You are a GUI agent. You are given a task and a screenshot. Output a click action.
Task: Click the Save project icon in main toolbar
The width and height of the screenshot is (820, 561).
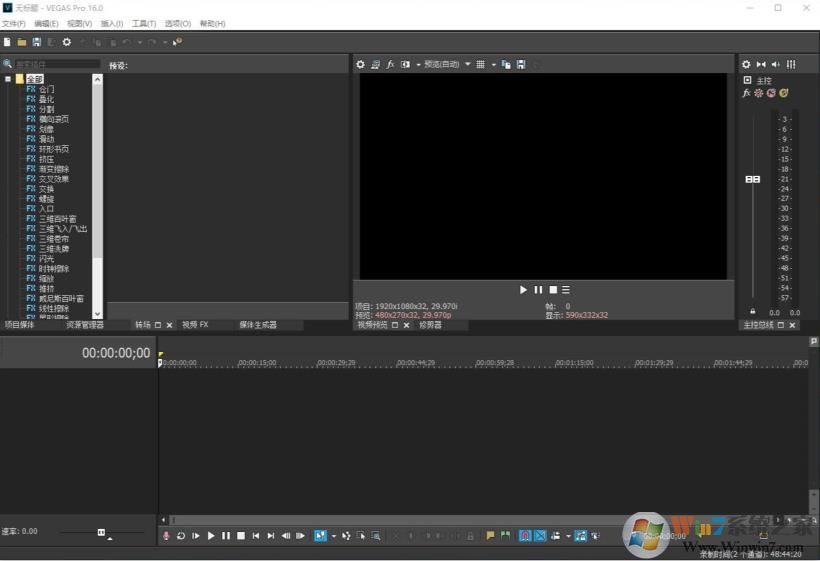click(37, 42)
